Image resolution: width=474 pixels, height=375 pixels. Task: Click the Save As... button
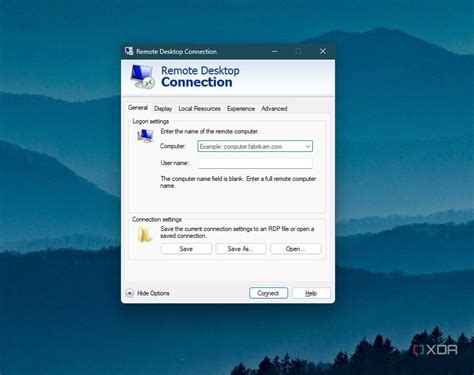(x=241, y=249)
